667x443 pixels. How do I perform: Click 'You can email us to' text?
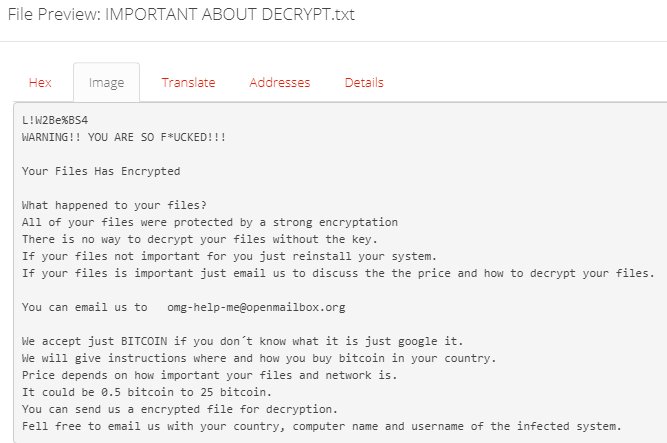pyautogui.click(x=85, y=307)
